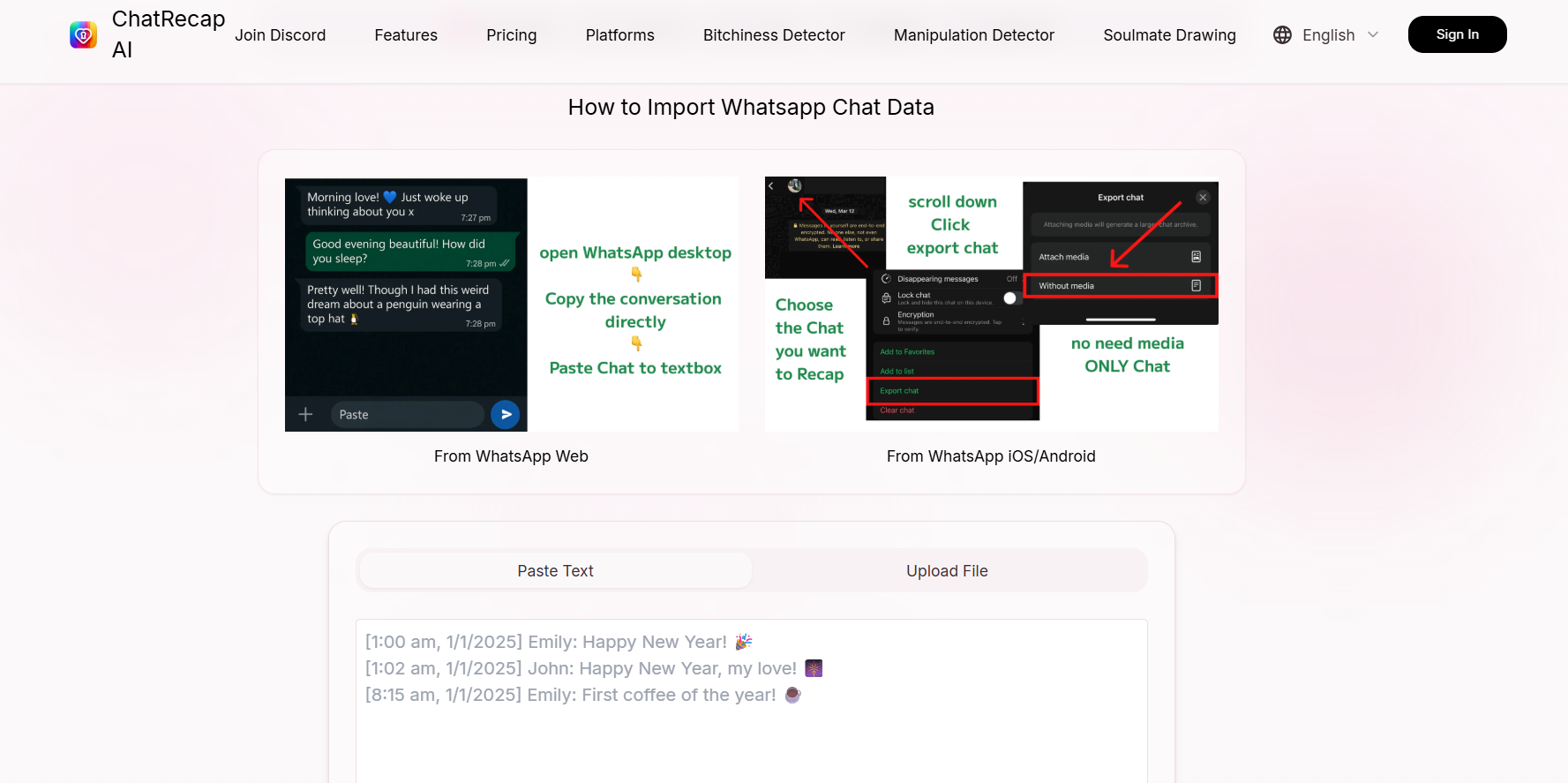Click the language dropdown chevron arrow

tap(1373, 34)
